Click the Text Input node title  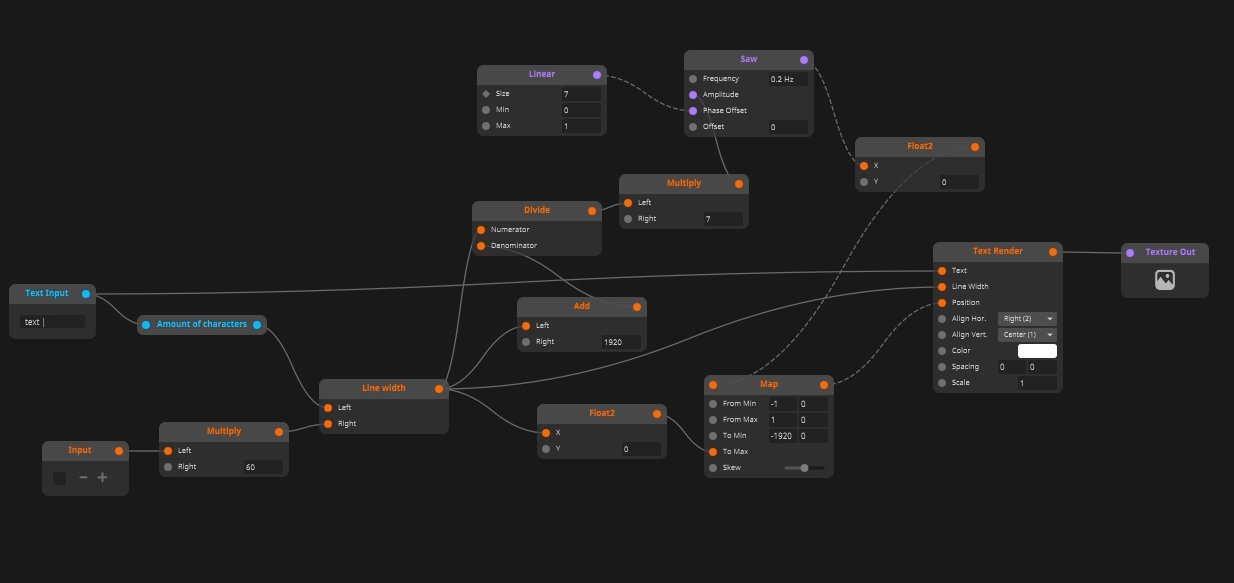click(47, 294)
